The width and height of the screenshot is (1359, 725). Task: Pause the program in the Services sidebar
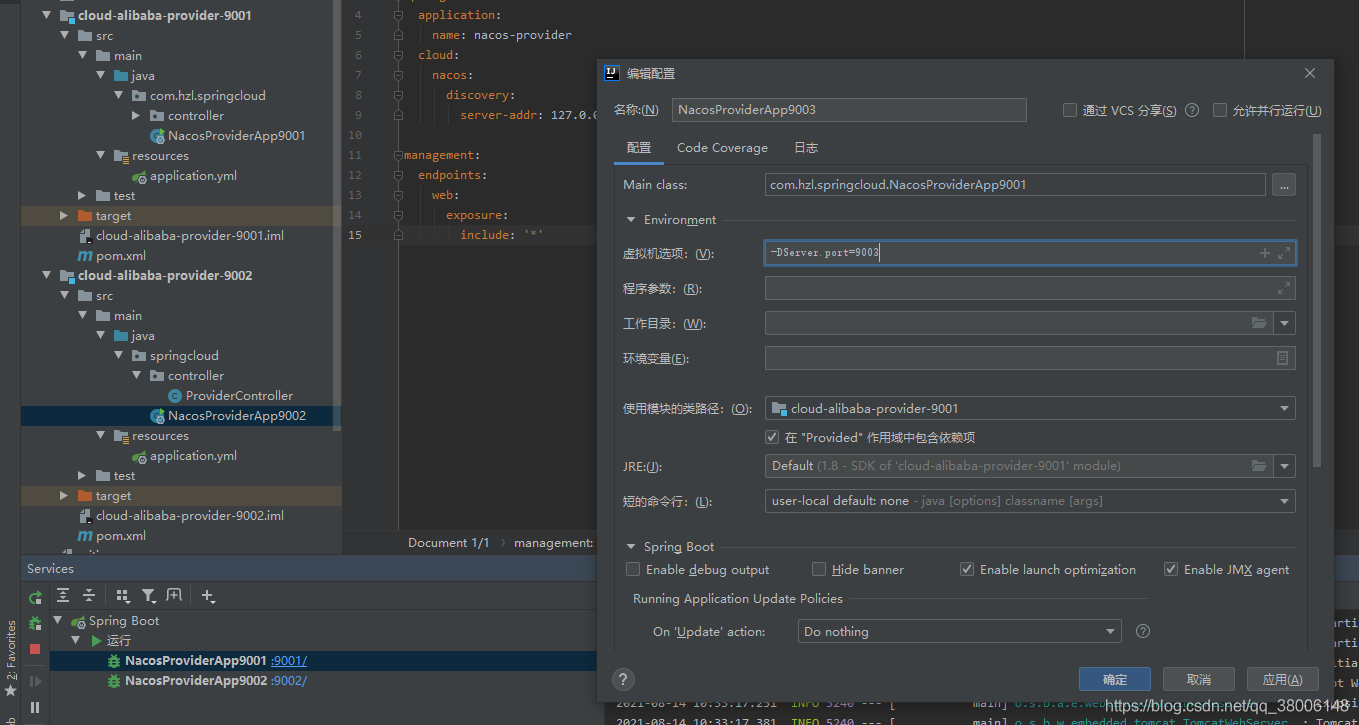[x=35, y=707]
